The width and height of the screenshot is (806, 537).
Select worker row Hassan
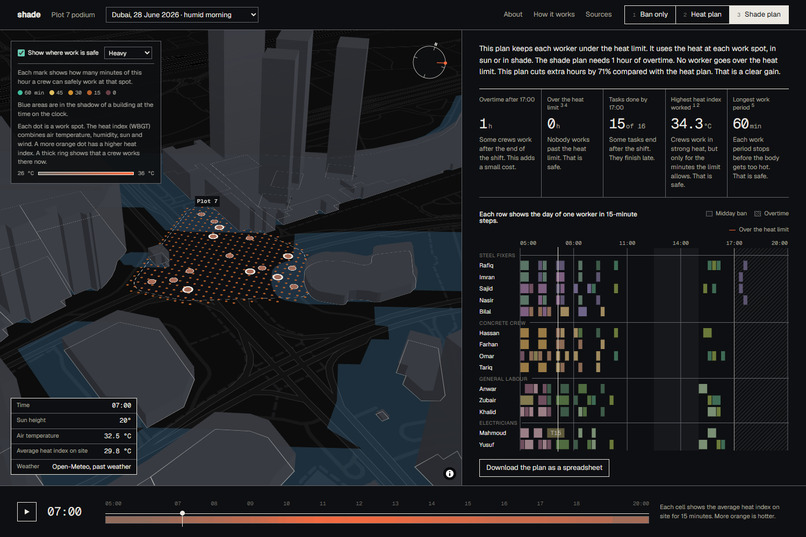click(633, 333)
